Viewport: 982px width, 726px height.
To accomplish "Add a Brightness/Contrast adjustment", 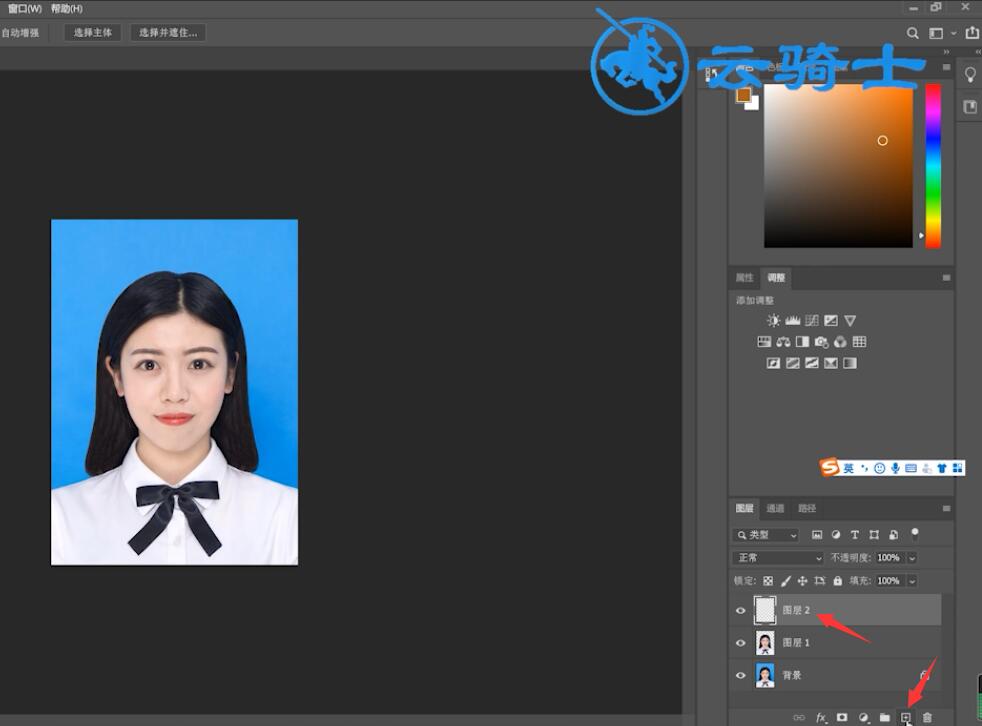I will click(x=773, y=321).
